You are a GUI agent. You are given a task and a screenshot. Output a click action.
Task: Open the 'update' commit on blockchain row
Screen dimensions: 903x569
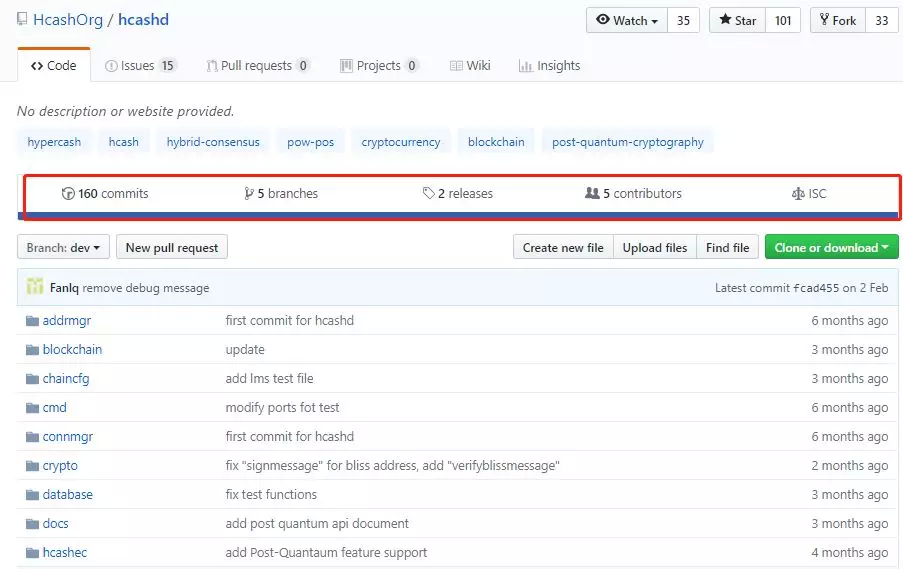coord(245,350)
